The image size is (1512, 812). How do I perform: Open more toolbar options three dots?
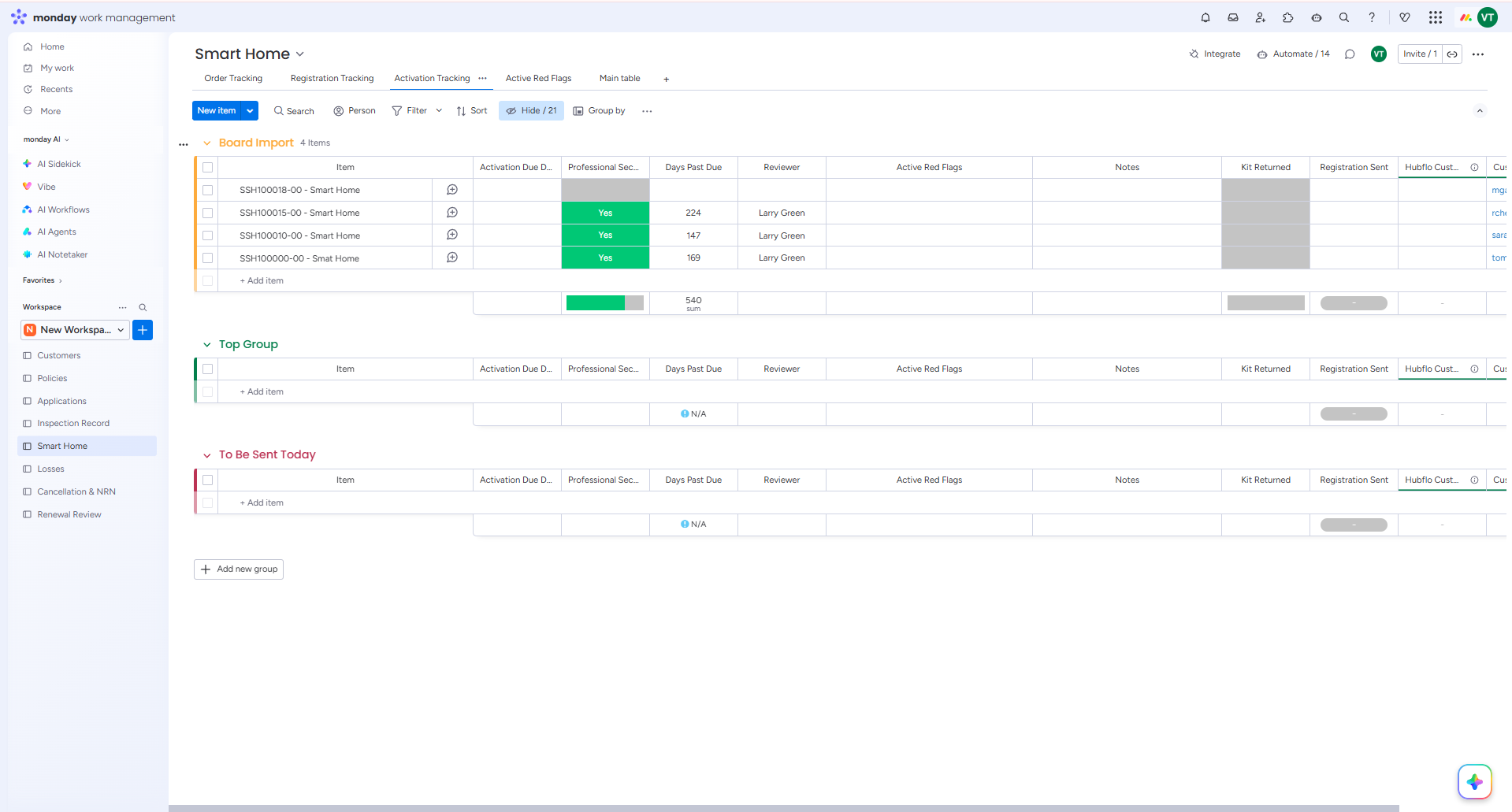point(647,111)
